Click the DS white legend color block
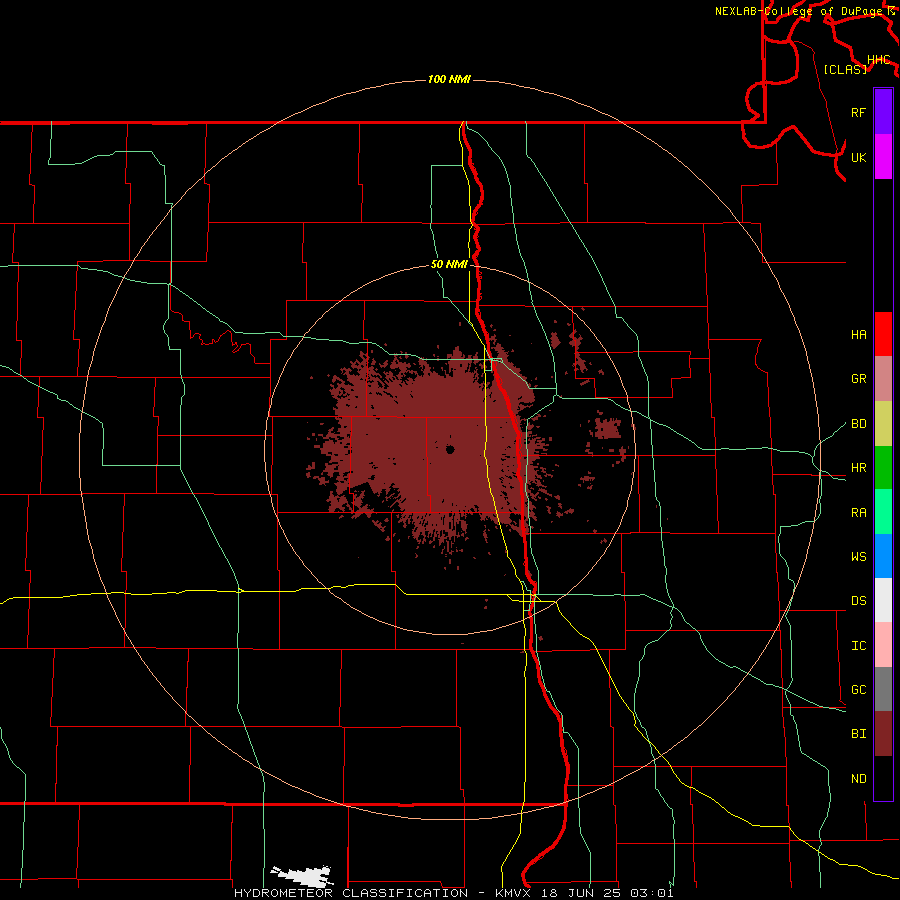The height and width of the screenshot is (900, 900). [x=883, y=600]
